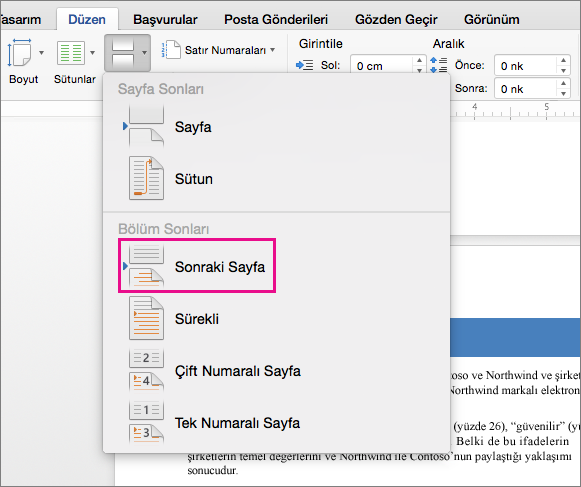581x487 pixels.
Task: Click the Sayfa break icon
Action: pos(145,127)
